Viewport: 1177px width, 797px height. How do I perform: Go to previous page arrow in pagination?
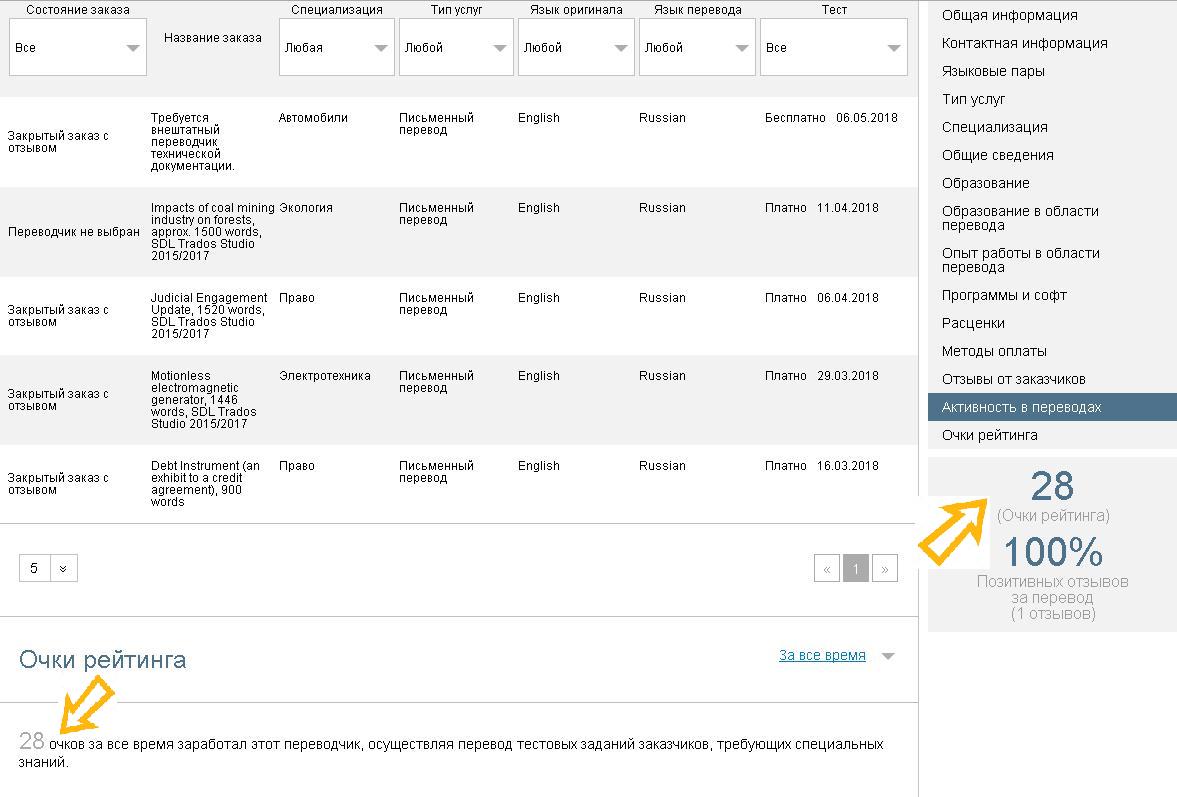pos(826,568)
